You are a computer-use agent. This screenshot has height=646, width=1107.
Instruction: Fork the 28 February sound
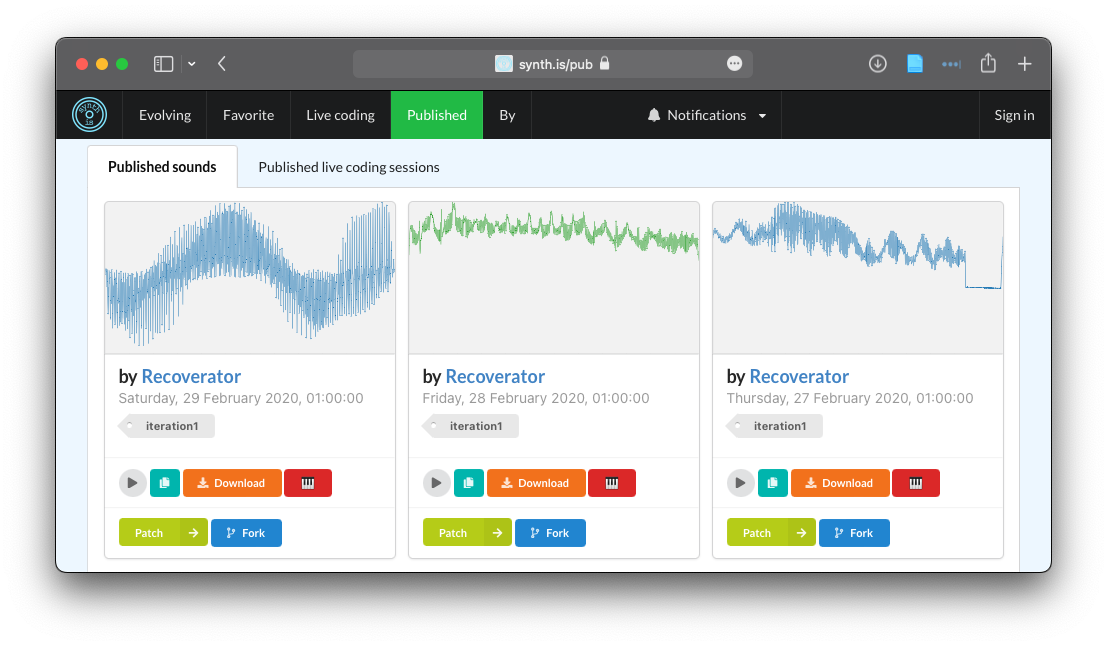(551, 533)
